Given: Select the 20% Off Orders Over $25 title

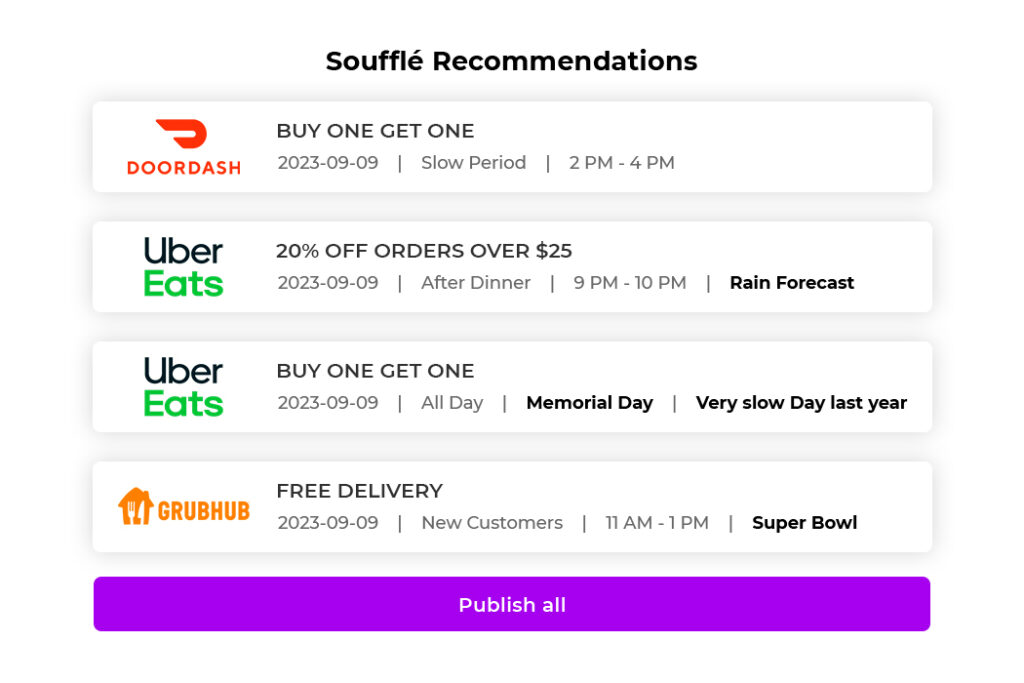Looking at the screenshot, I should tap(424, 251).
